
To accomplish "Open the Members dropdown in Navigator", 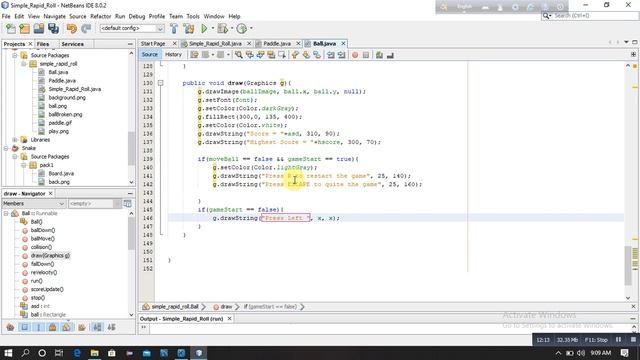I will [x=33, y=203].
